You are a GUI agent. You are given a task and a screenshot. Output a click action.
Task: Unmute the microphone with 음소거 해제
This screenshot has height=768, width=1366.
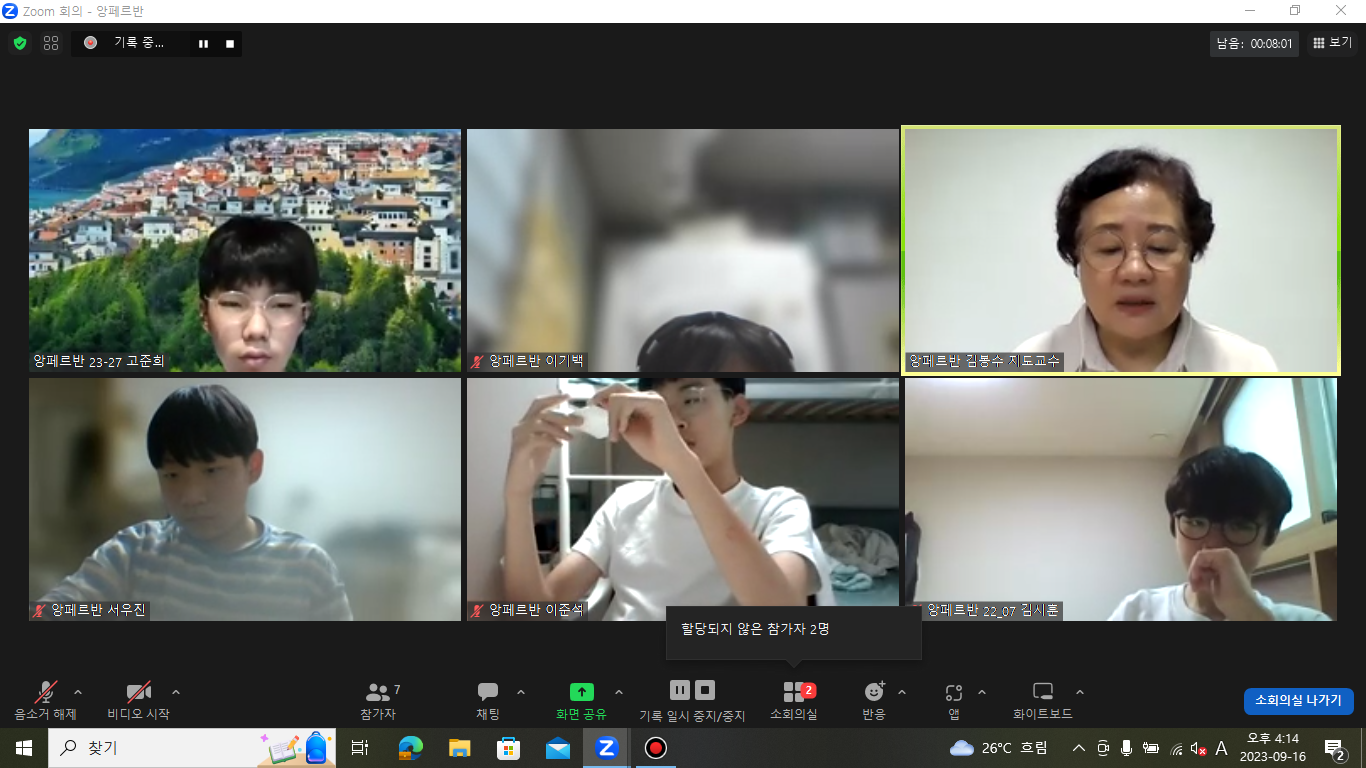click(x=45, y=700)
